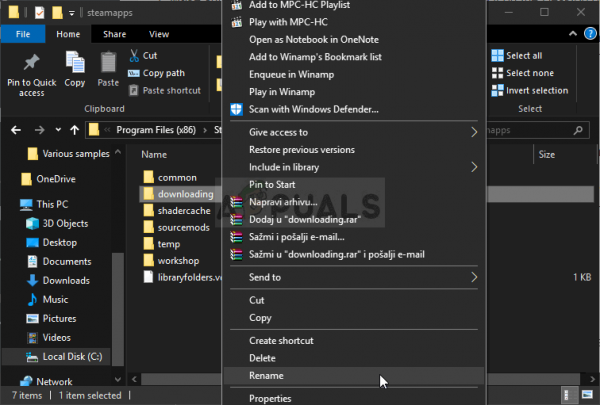Open the File tab
The width and height of the screenshot is (600, 405).
23,34
